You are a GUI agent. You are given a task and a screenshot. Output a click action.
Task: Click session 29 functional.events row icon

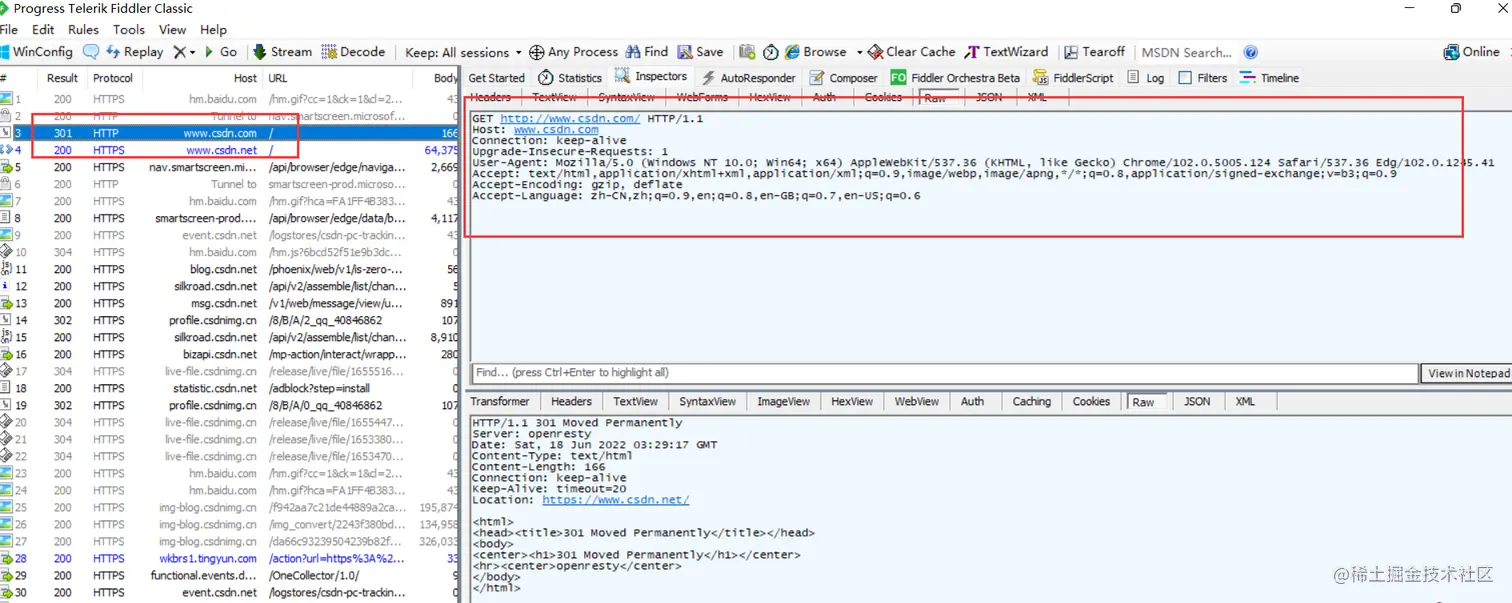6,575
